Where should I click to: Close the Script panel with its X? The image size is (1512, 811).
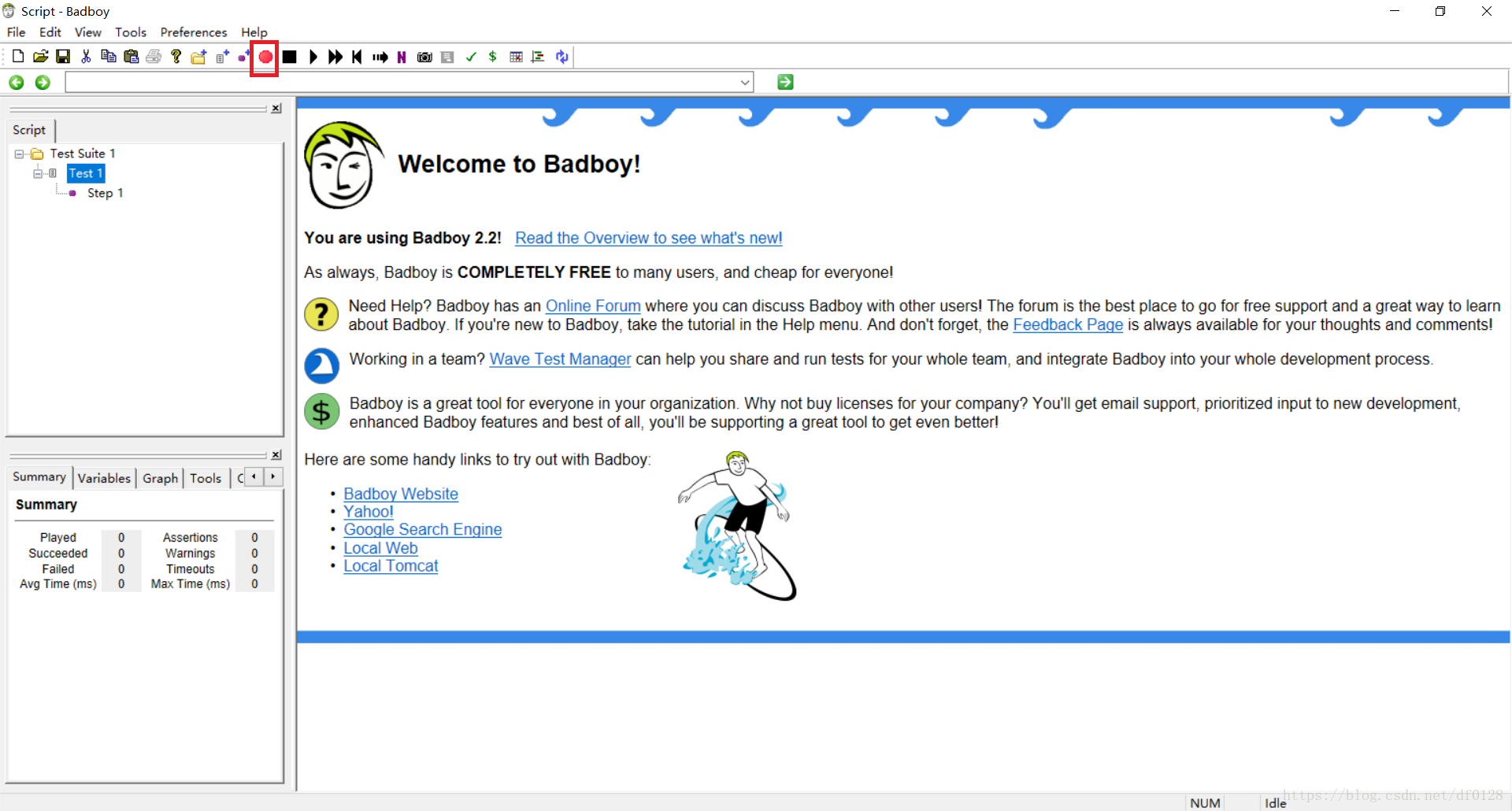pos(276,109)
